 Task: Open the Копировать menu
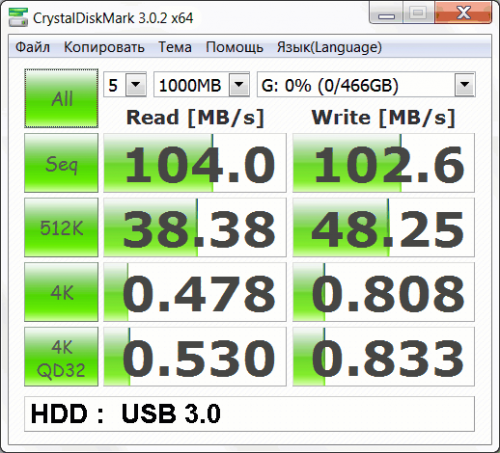tap(104, 47)
